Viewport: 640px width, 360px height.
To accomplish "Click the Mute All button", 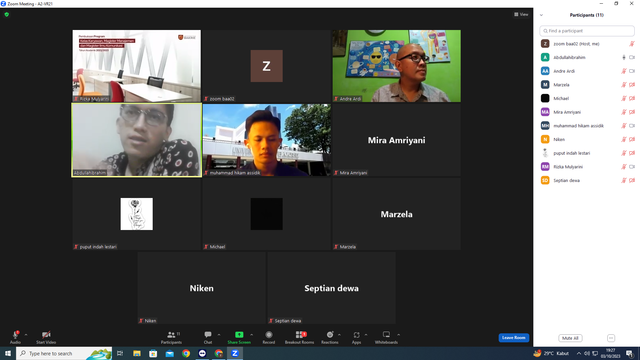I will (x=570, y=338).
